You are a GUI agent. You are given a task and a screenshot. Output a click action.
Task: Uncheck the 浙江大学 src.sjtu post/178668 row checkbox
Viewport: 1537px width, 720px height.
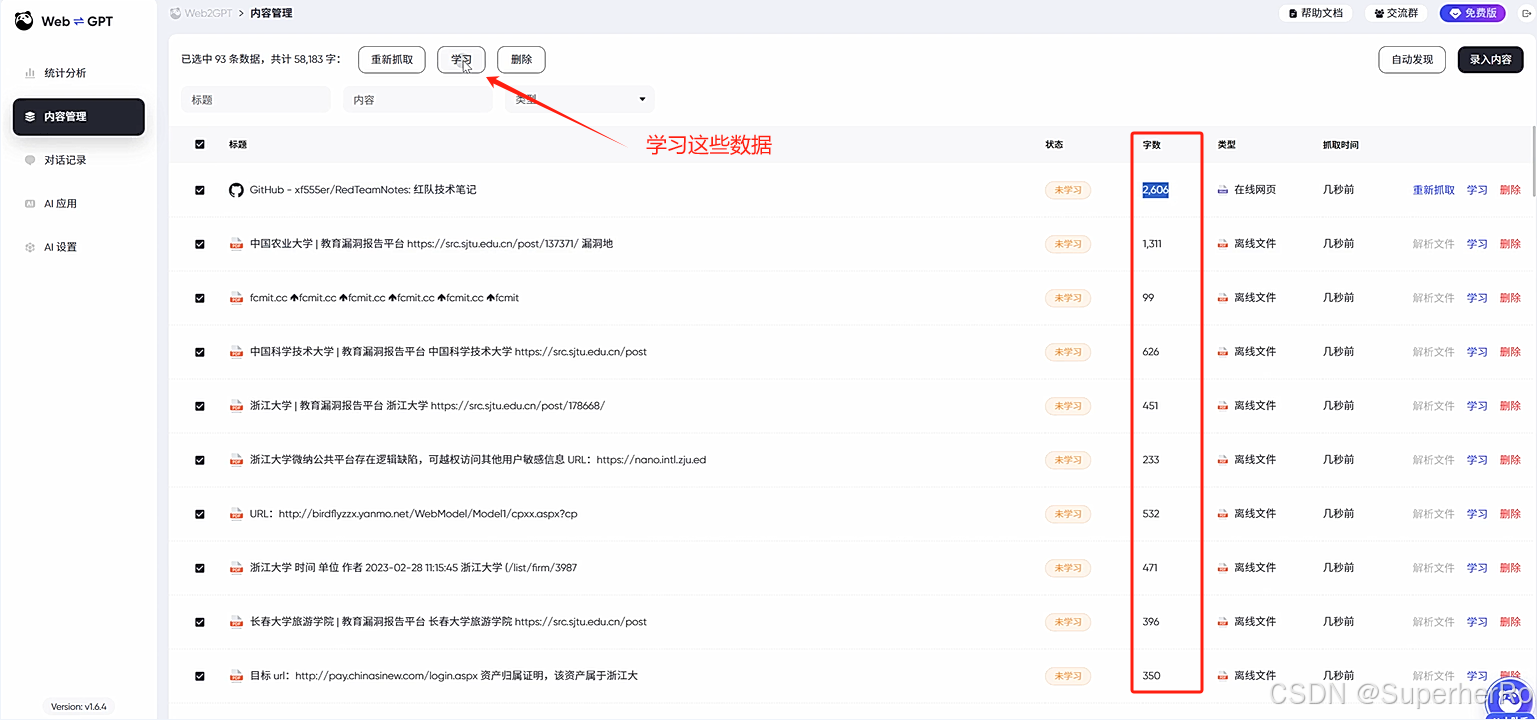point(200,406)
